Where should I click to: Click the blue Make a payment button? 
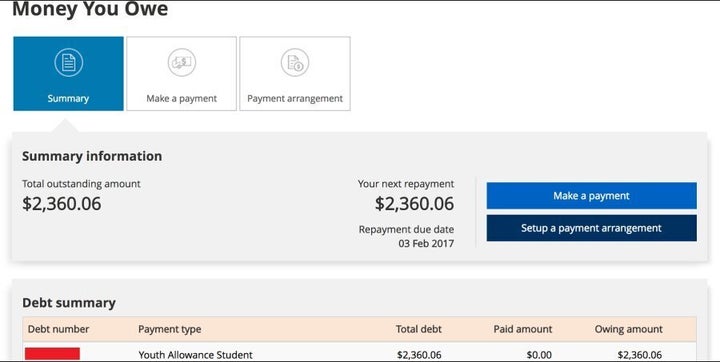[x=591, y=196]
